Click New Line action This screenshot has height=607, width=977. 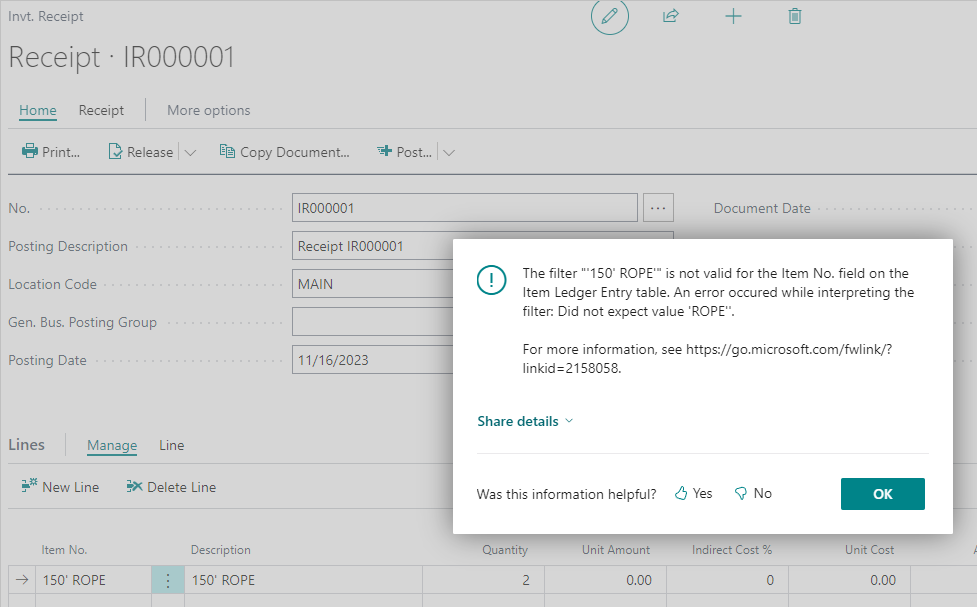(x=60, y=487)
